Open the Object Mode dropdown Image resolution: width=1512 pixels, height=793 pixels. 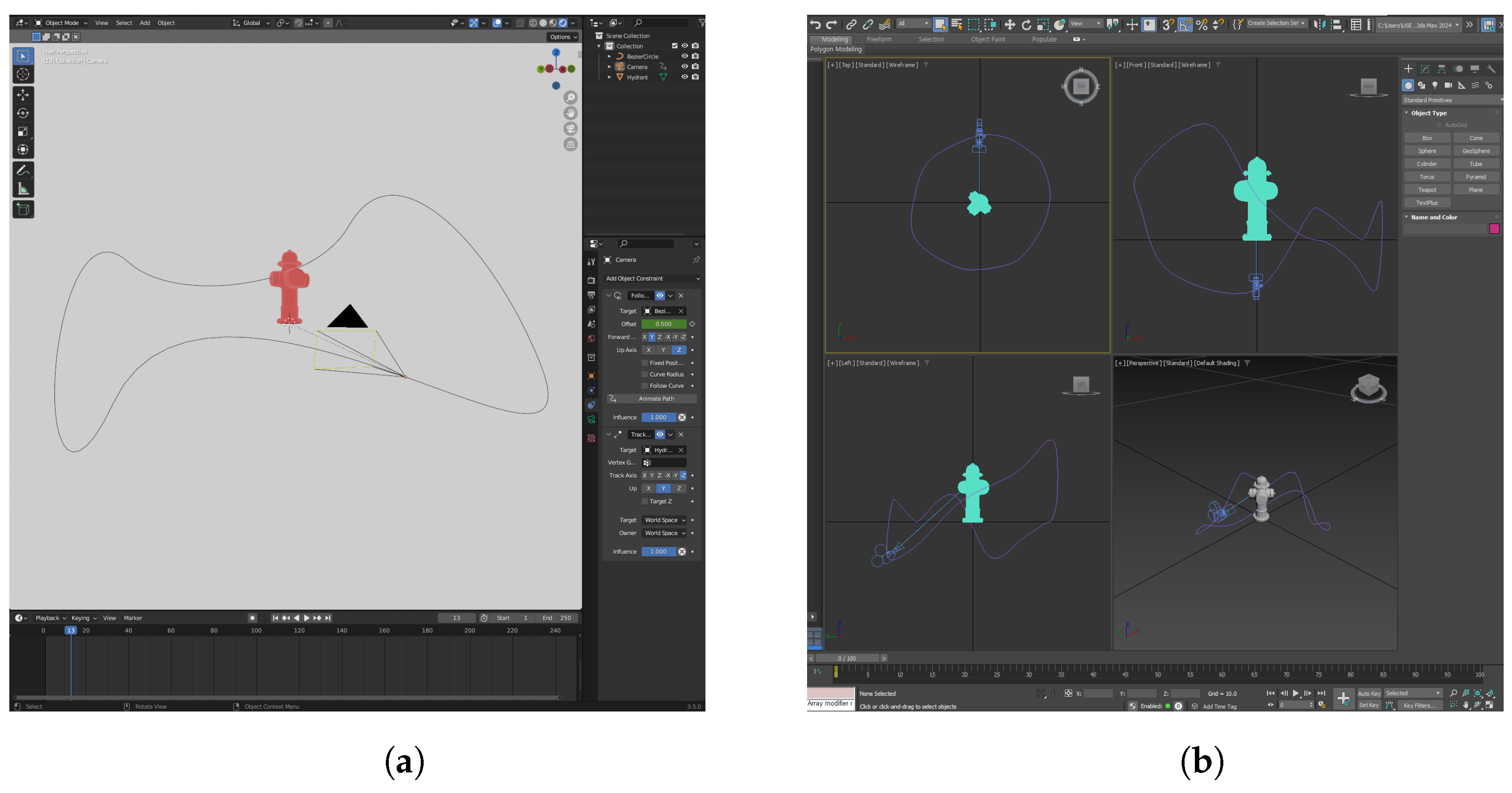pos(61,23)
